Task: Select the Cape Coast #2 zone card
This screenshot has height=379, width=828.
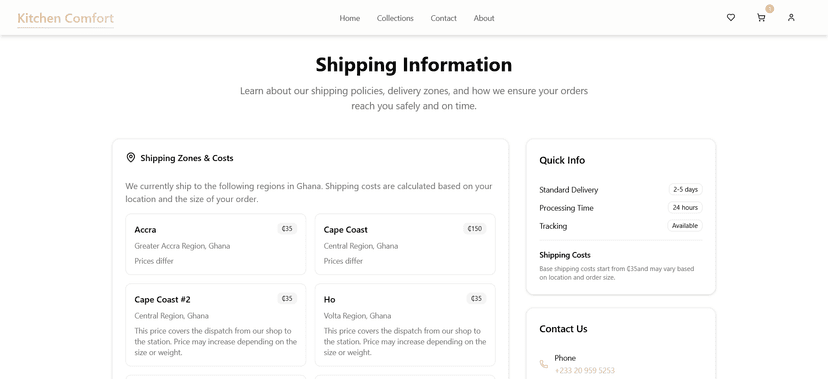Action: [215, 325]
